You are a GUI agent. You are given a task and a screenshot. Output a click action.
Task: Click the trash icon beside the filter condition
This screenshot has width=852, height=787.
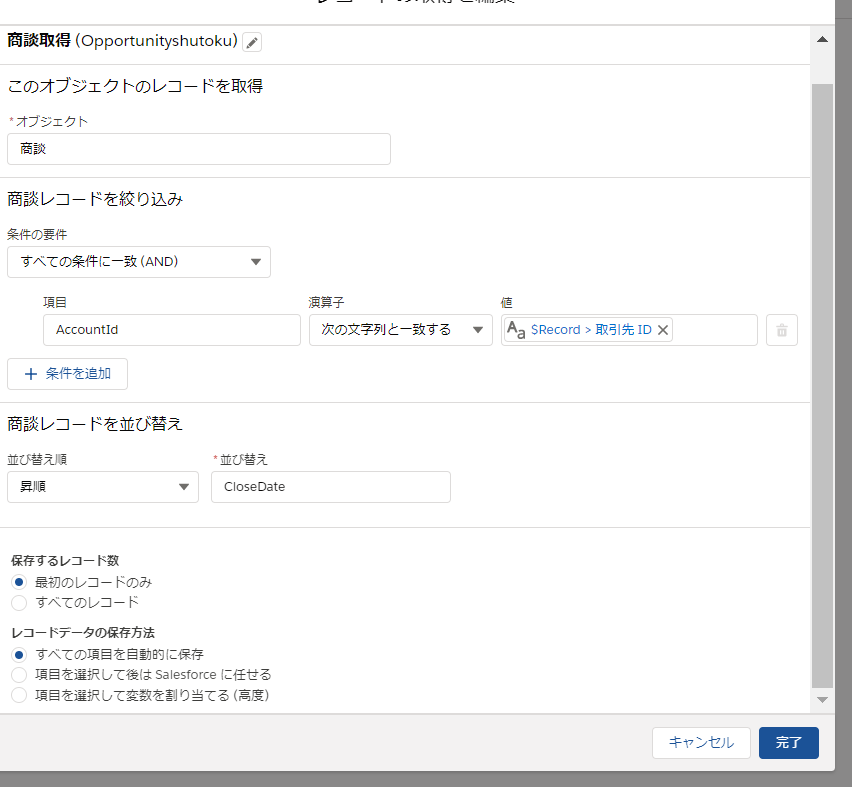pos(781,330)
